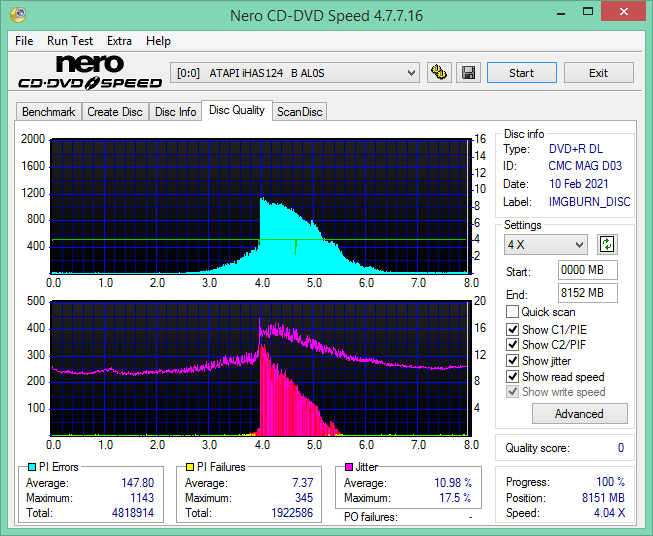Viewport: 653px width, 536px height.
Task: Open the 4 X speed dropdown
Action: [x=546, y=244]
